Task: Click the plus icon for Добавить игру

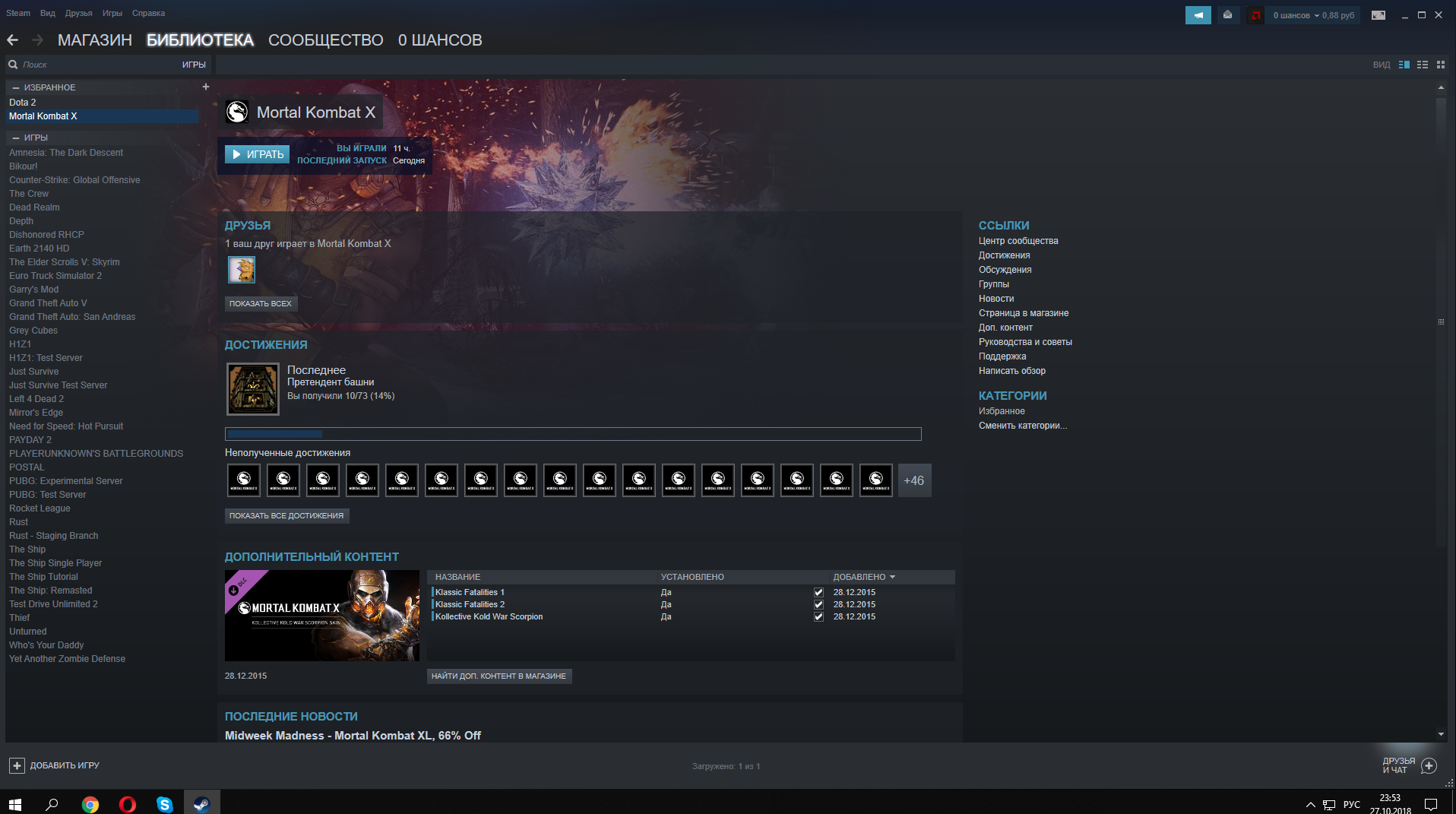Action: [17, 765]
